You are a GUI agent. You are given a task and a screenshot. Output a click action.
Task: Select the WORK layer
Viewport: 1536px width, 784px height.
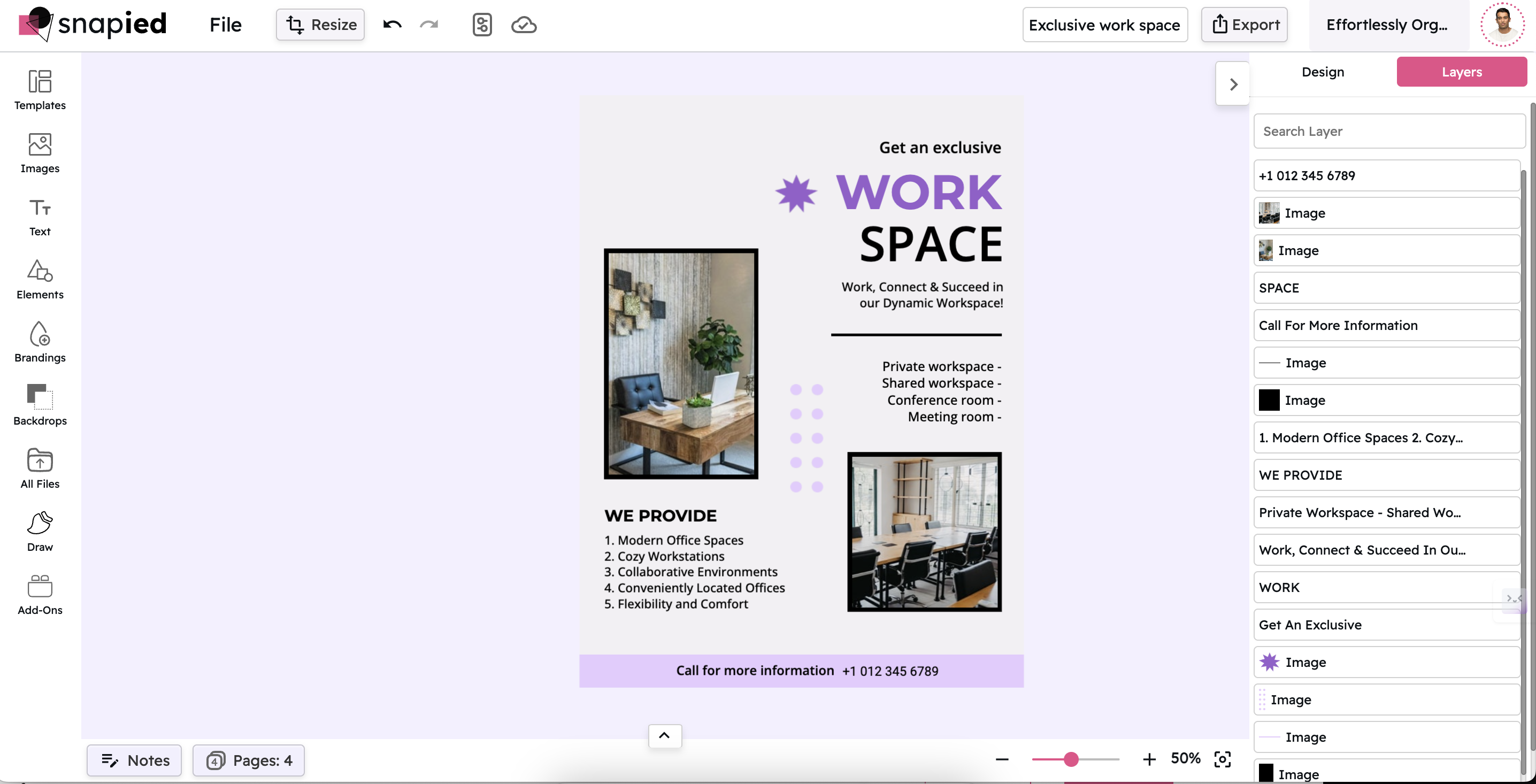pyautogui.click(x=1387, y=588)
